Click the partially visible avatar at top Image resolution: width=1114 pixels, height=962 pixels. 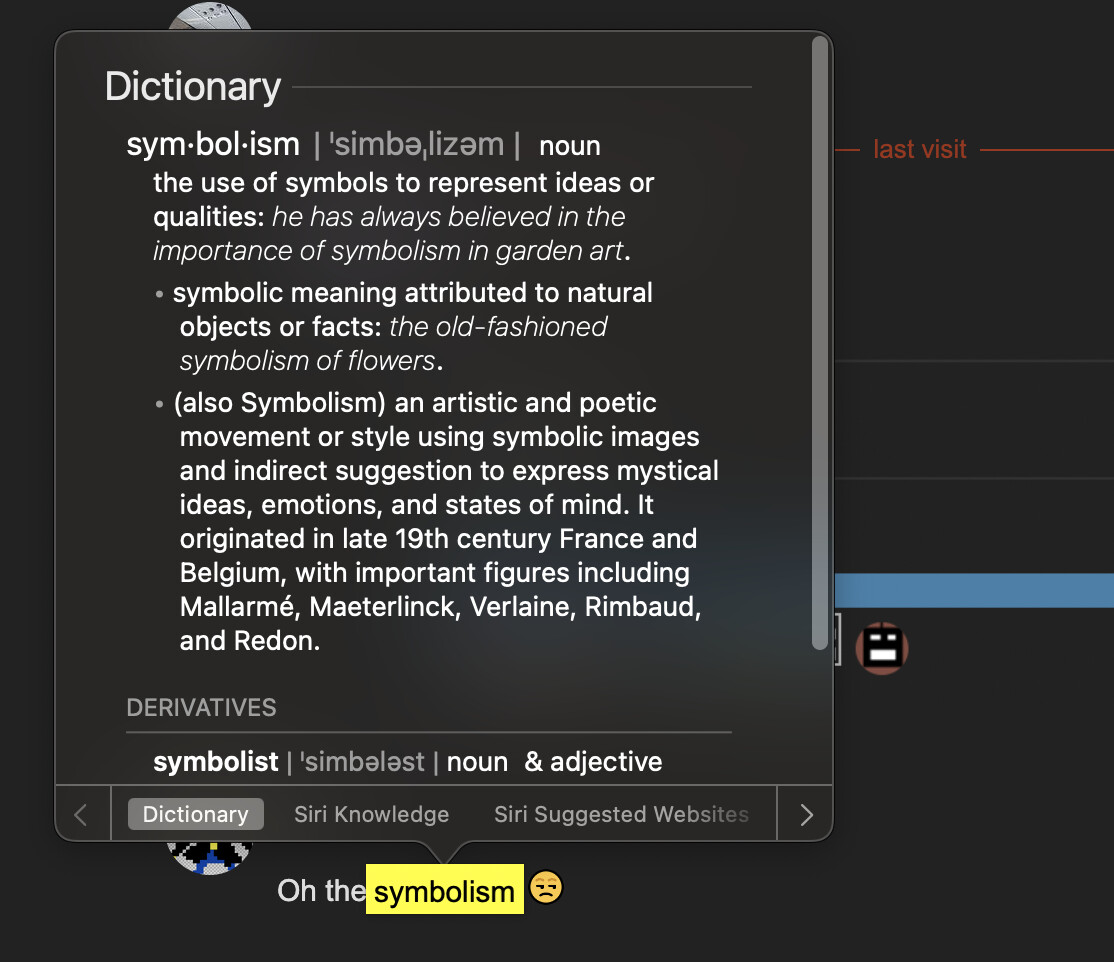(x=210, y=16)
